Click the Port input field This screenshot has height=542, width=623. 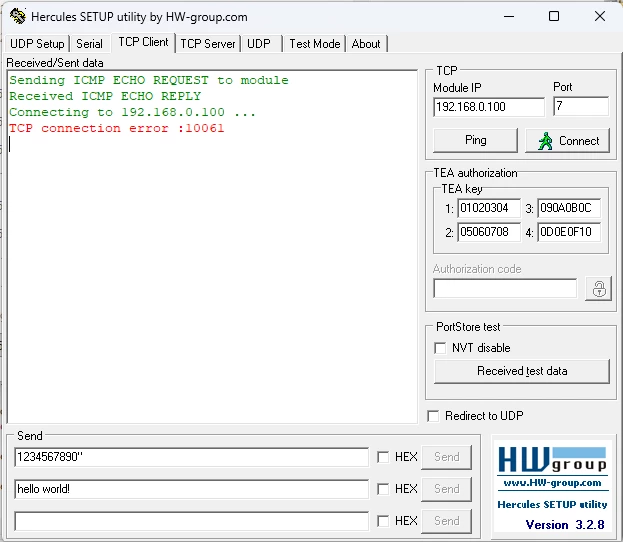[x=581, y=106]
